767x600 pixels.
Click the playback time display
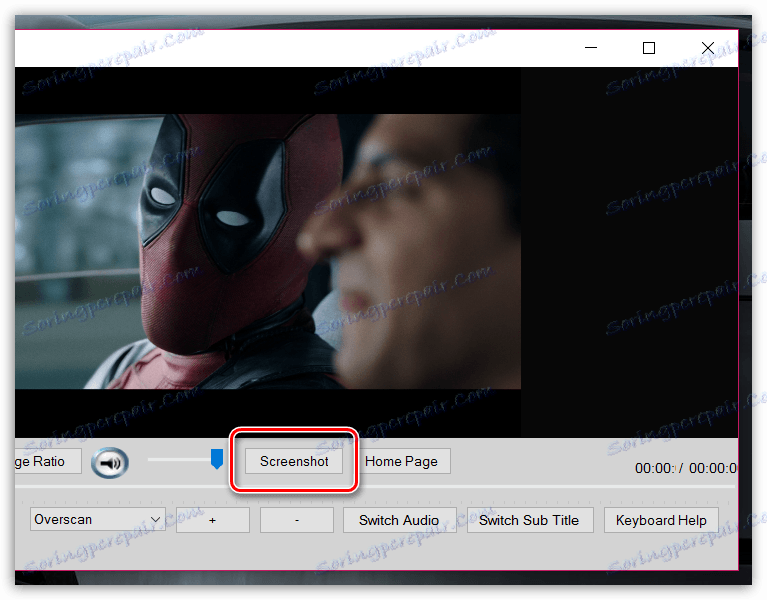point(685,468)
